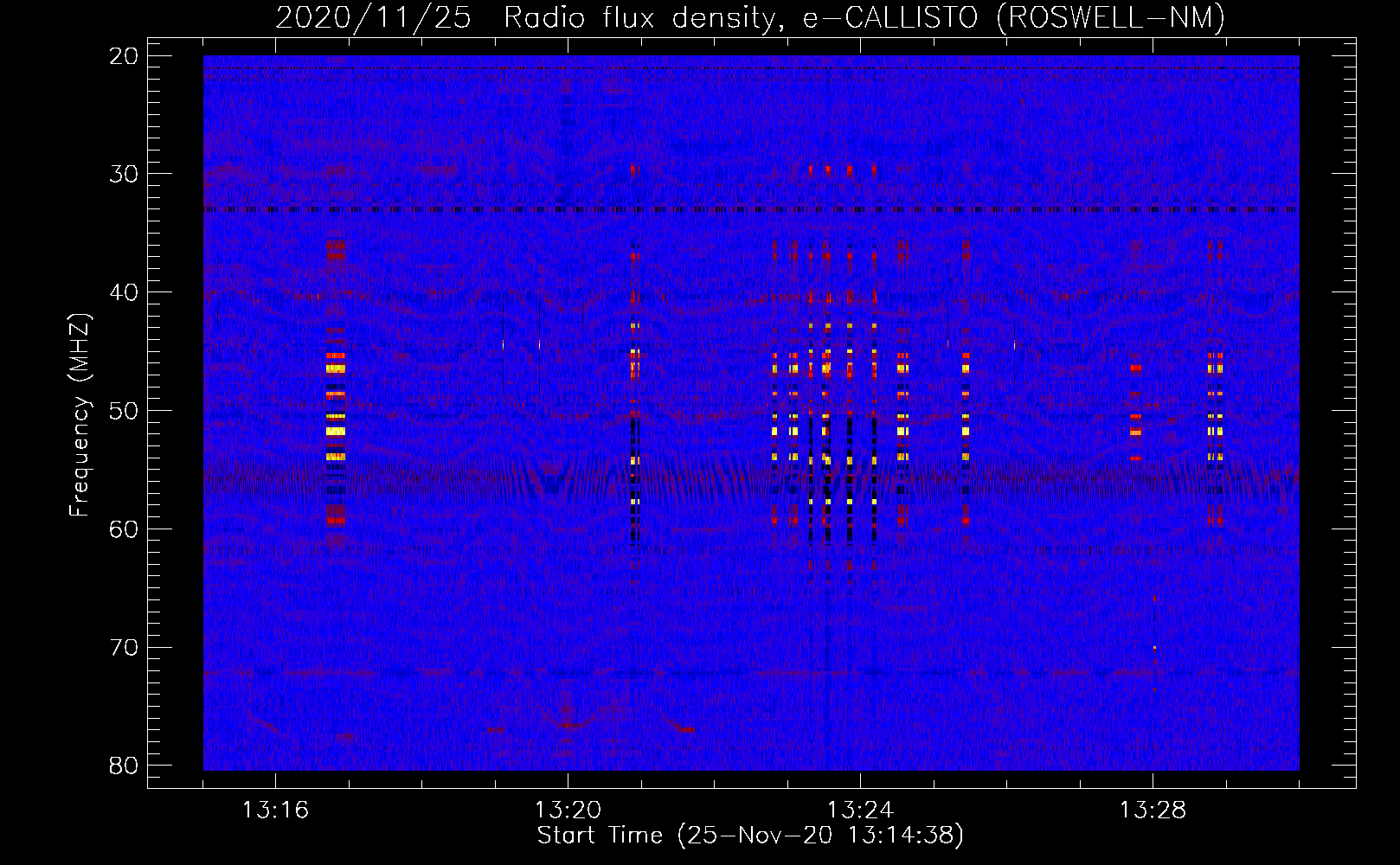Image resolution: width=1400 pixels, height=865 pixels.
Task: Click the 50 frequency tick label
Action: pyautogui.click(x=125, y=411)
